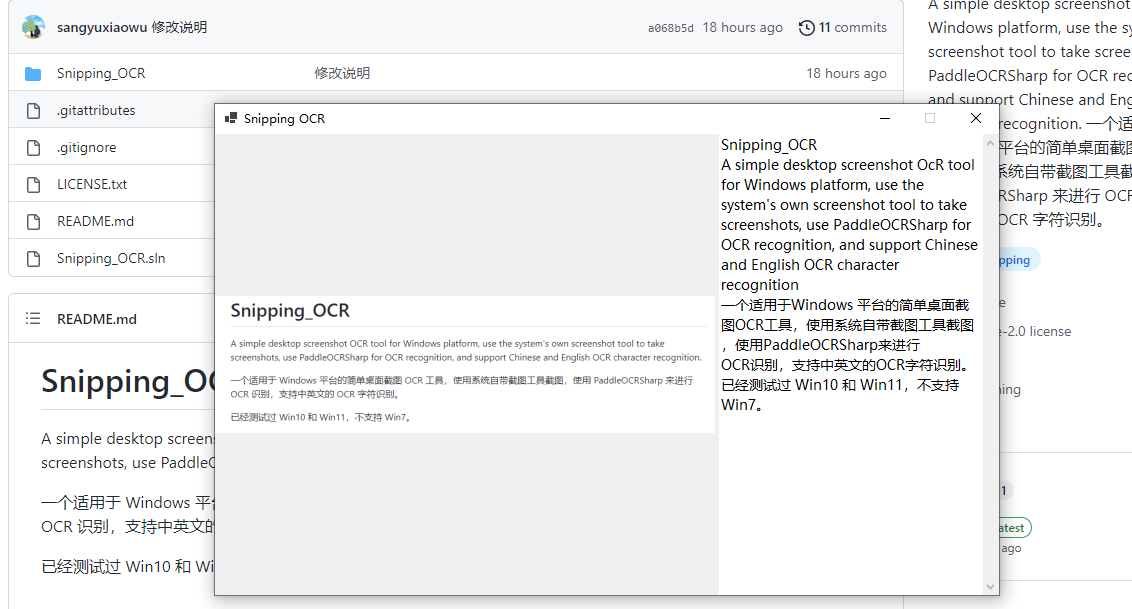Screen dimensions: 1132x609
Task: Click the Snipping_OCR folder icon
Action: (33, 74)
